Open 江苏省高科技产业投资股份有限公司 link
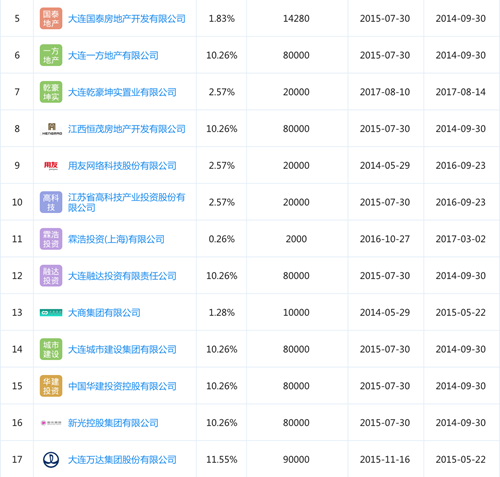This screenshot has height=477, width=500. tap(126, 202)
